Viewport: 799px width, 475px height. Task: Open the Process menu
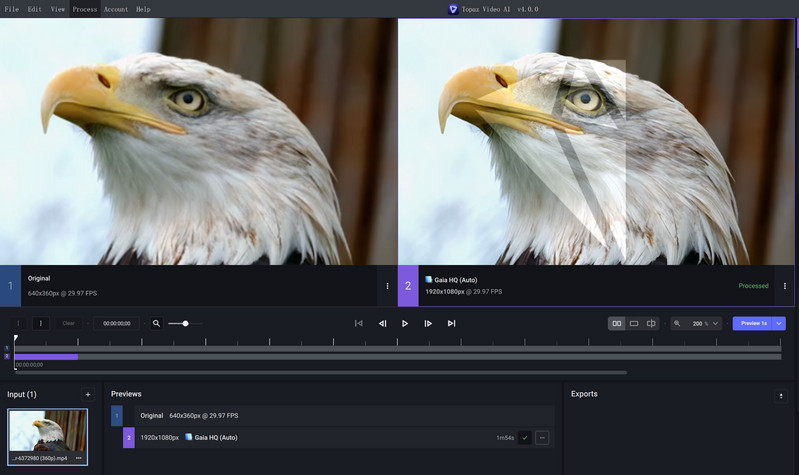[x=85, y=9]
